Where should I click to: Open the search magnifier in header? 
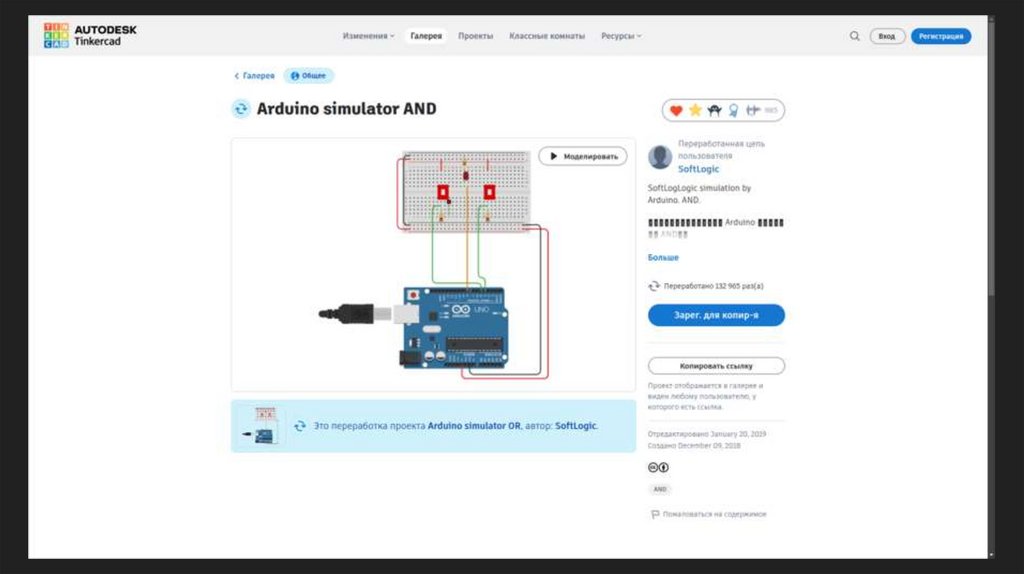pyautogui.click(x=854, y=36)
